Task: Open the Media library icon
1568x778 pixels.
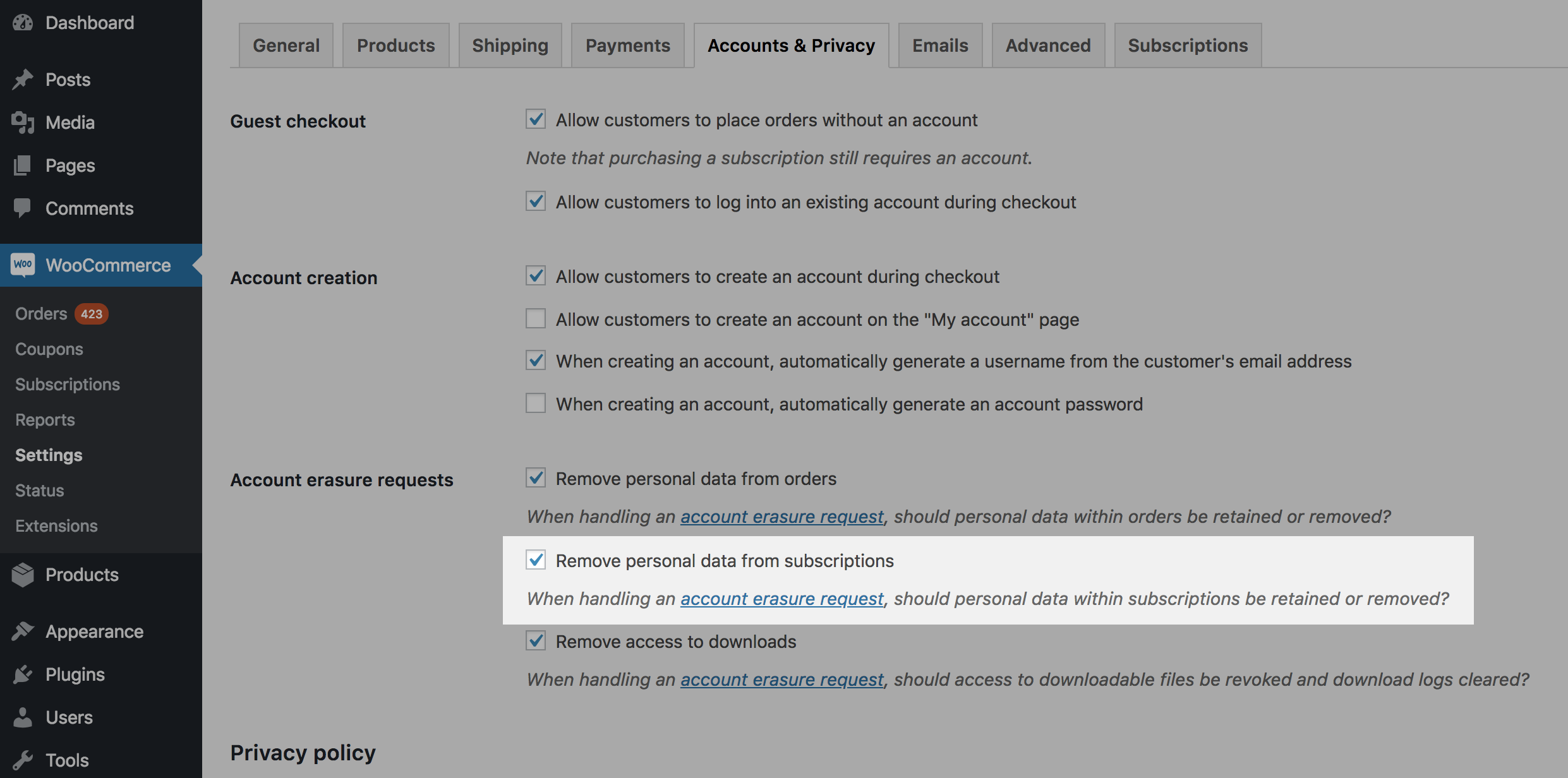Action: pos(23,123)
